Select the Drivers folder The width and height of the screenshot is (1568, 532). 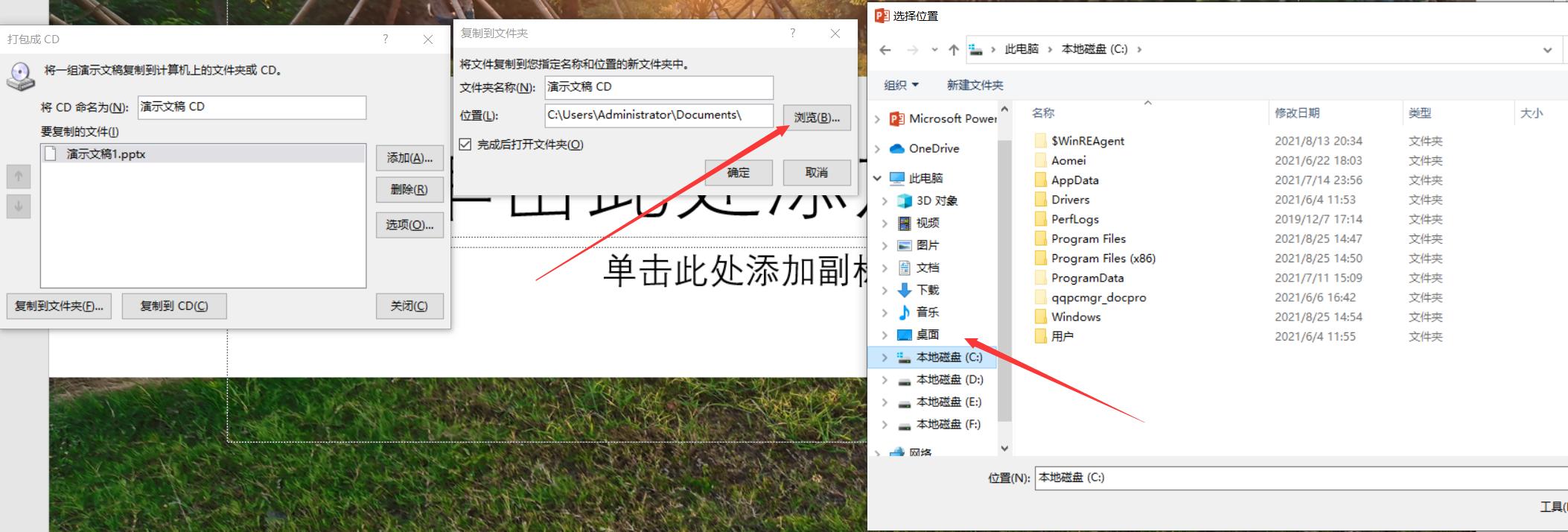click(x=1070, y=200)
